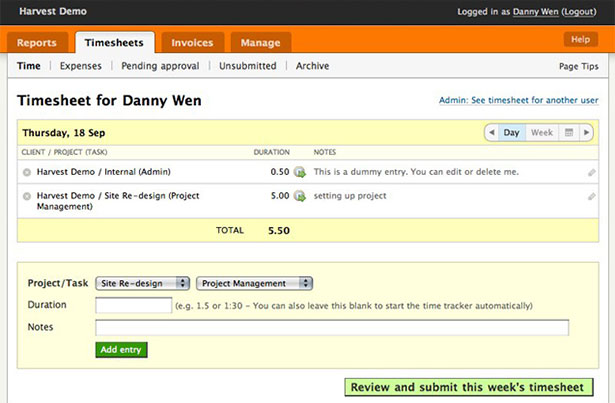This screenshot has width=615, height=403.
Task: Open the Reports tab
Action: coord(37,42)
